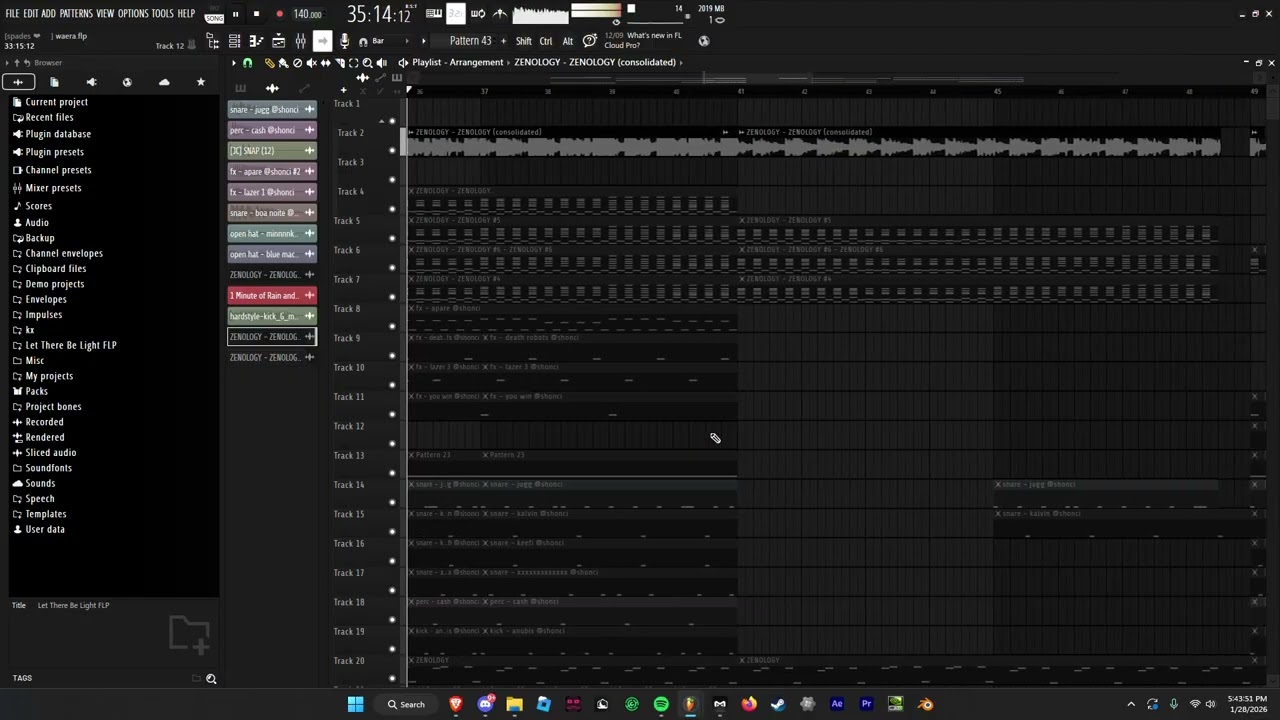Click the 140.000 tempo field
This screenshot has height=720, width=1280.
307,14
